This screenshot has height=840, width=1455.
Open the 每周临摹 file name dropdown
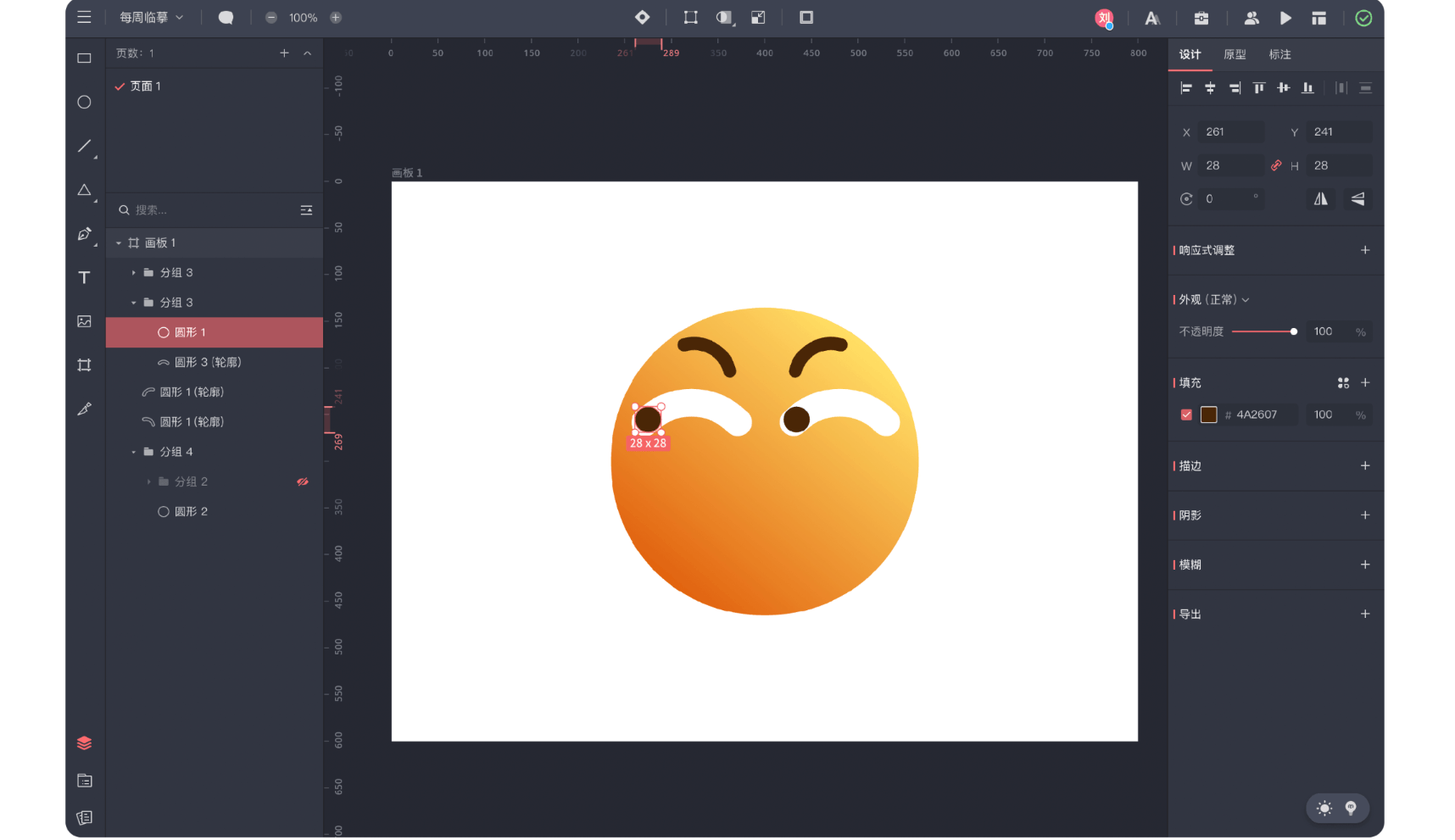click(151, 17)
